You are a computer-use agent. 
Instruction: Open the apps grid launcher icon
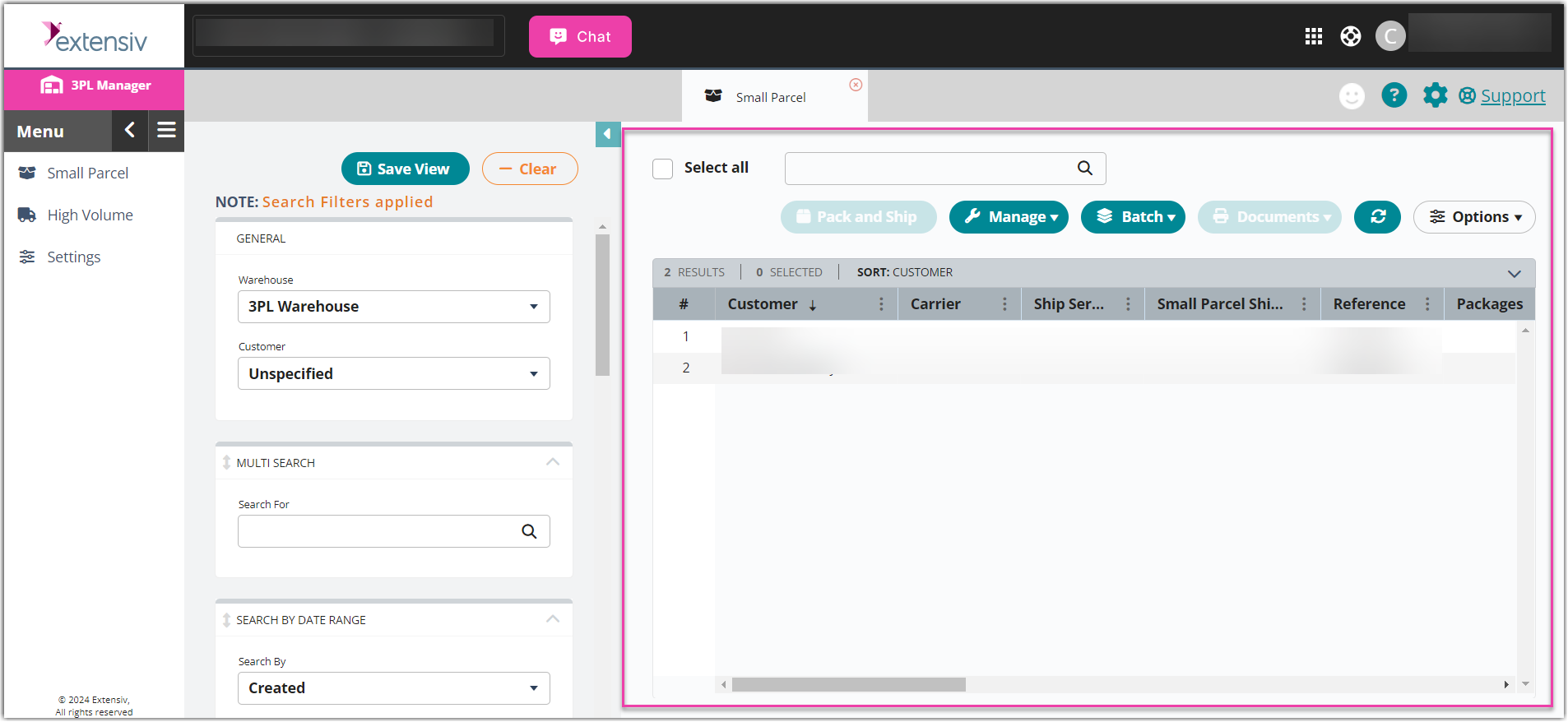tap(1314, 36)
